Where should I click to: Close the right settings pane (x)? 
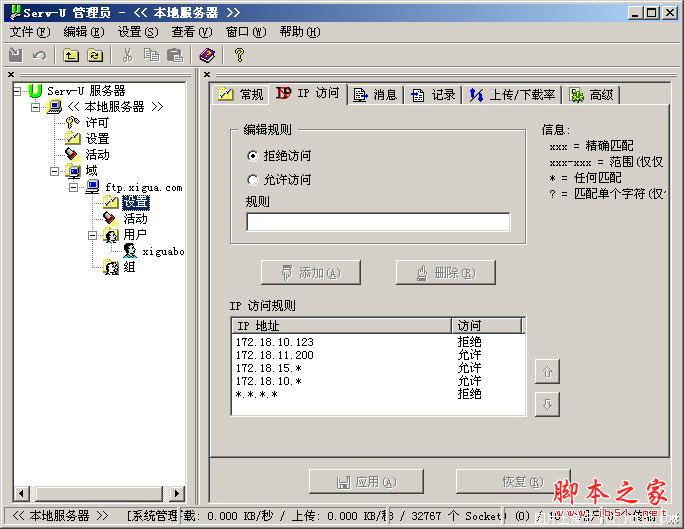207,75
